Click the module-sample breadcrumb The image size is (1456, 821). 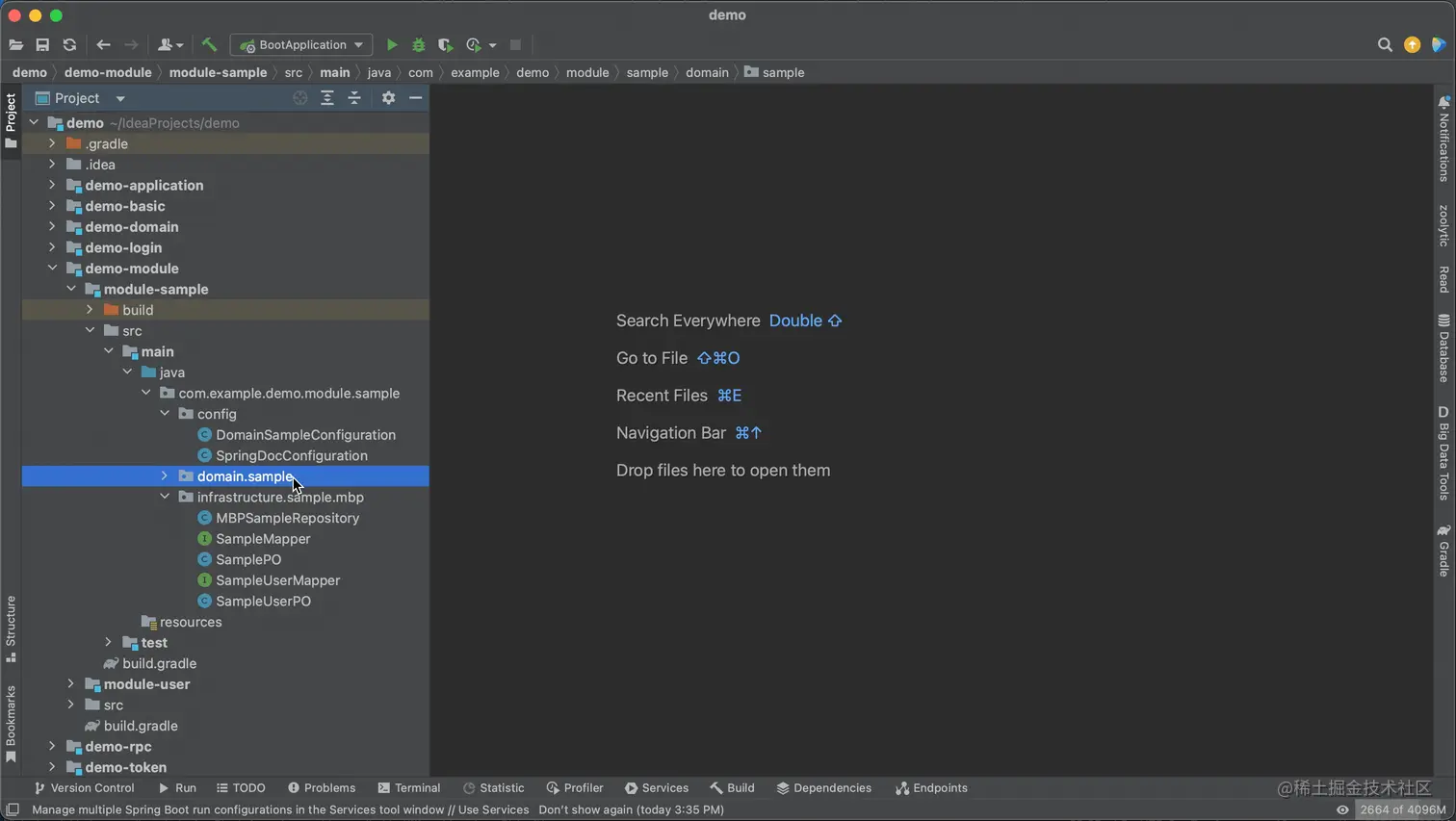click(x=218, y=72)
